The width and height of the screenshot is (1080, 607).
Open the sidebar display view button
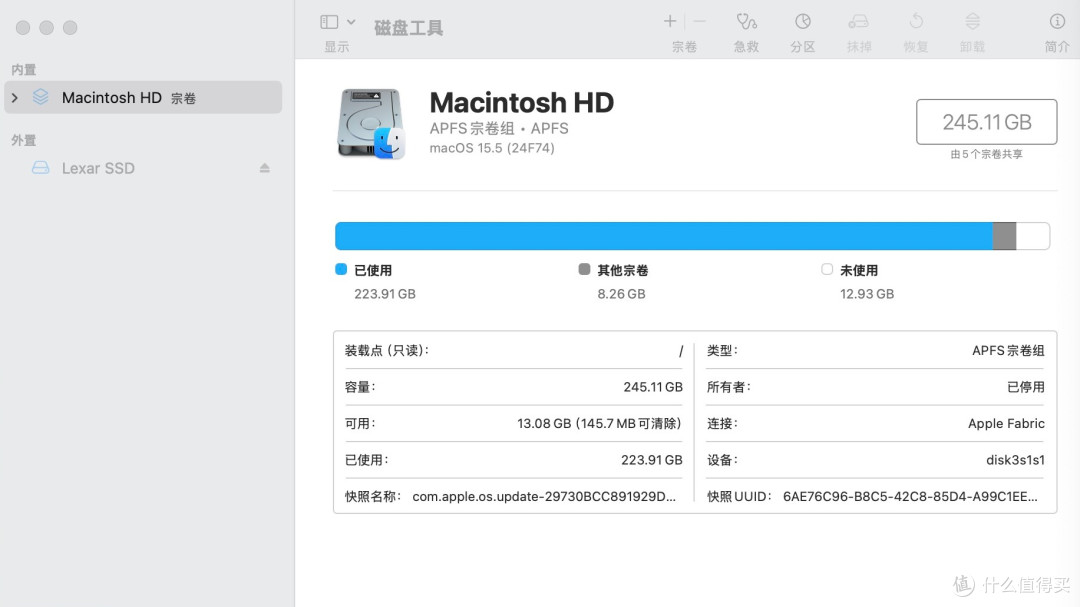pos(329,22)
